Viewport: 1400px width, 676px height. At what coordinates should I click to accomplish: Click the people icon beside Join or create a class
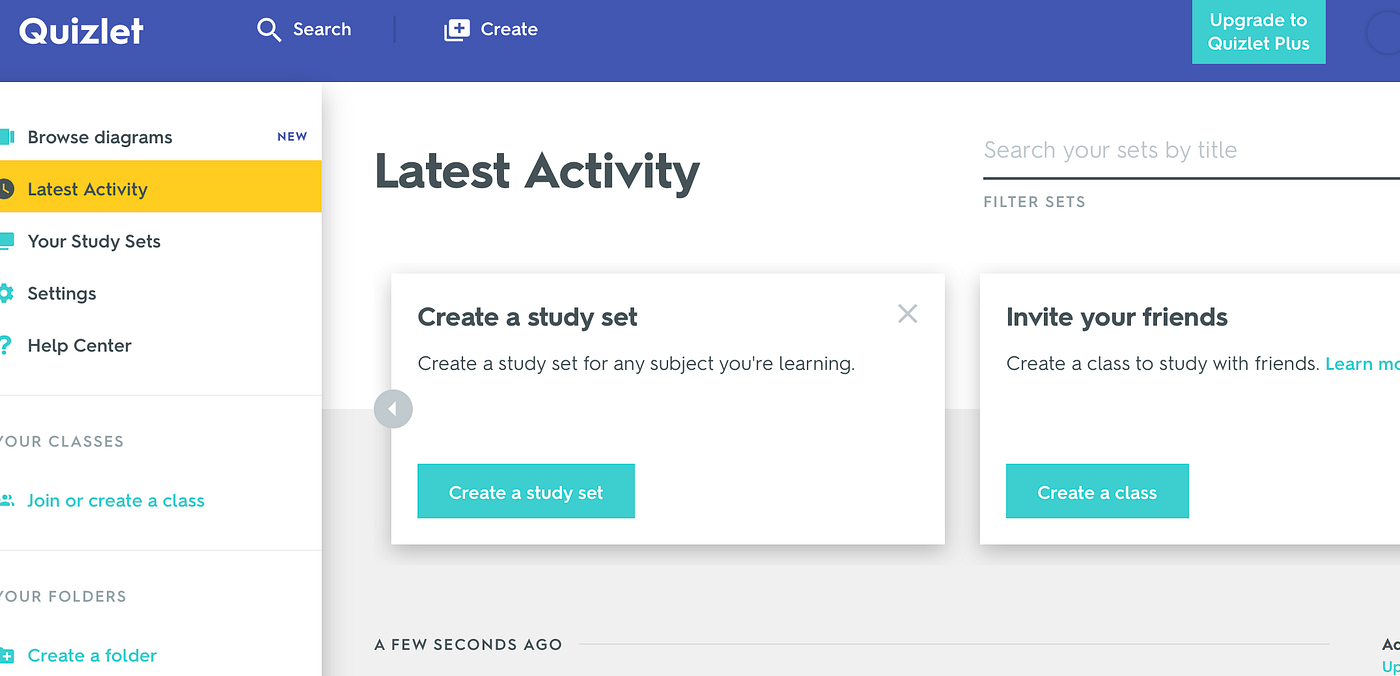tap(9, 500)
